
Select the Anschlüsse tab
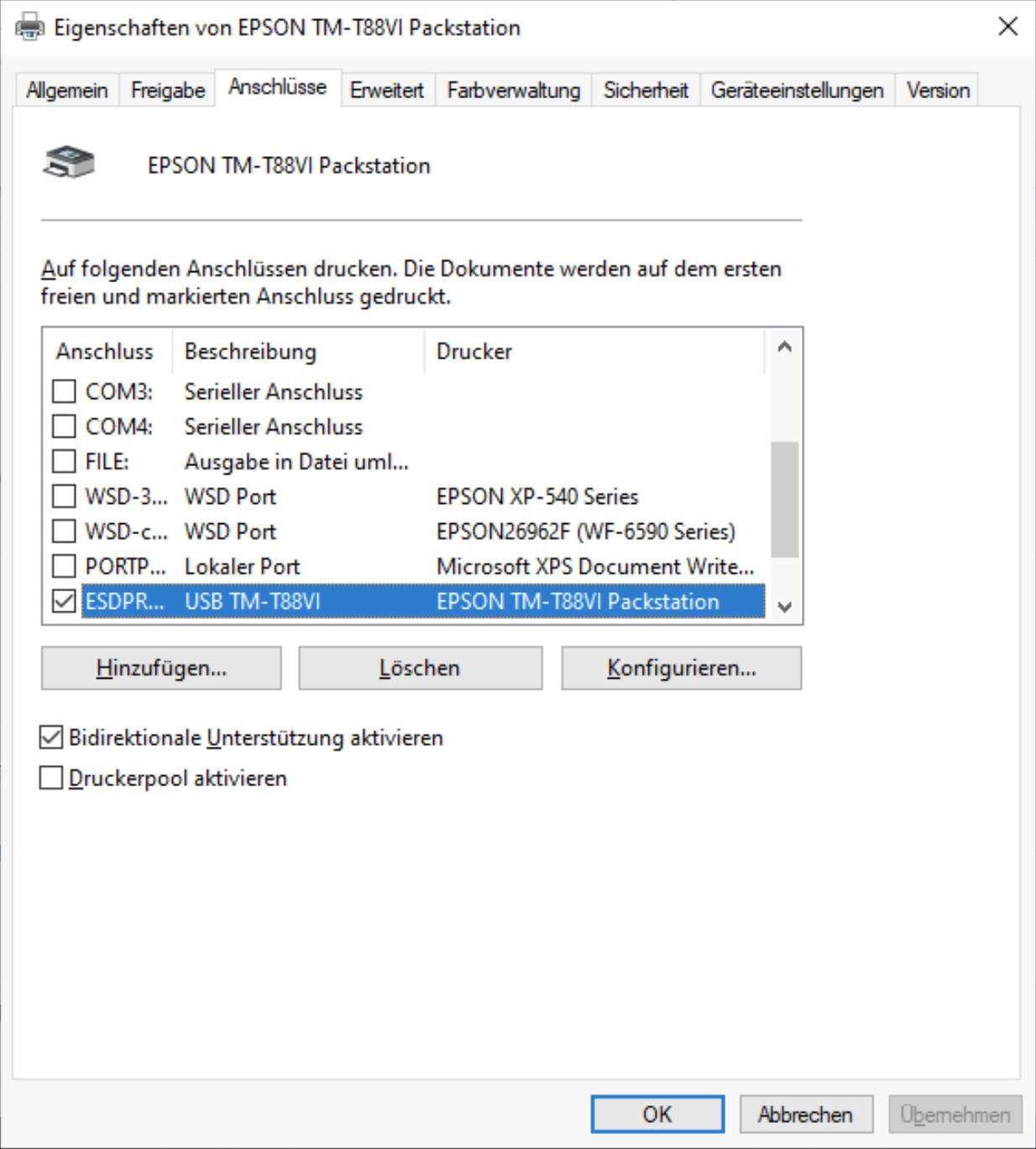coord(278,87)
